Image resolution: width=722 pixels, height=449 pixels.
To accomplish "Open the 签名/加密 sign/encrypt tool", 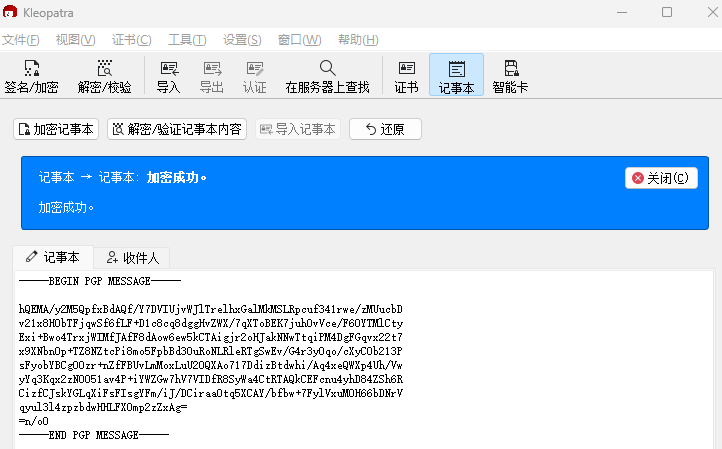I will coord(31,76).
